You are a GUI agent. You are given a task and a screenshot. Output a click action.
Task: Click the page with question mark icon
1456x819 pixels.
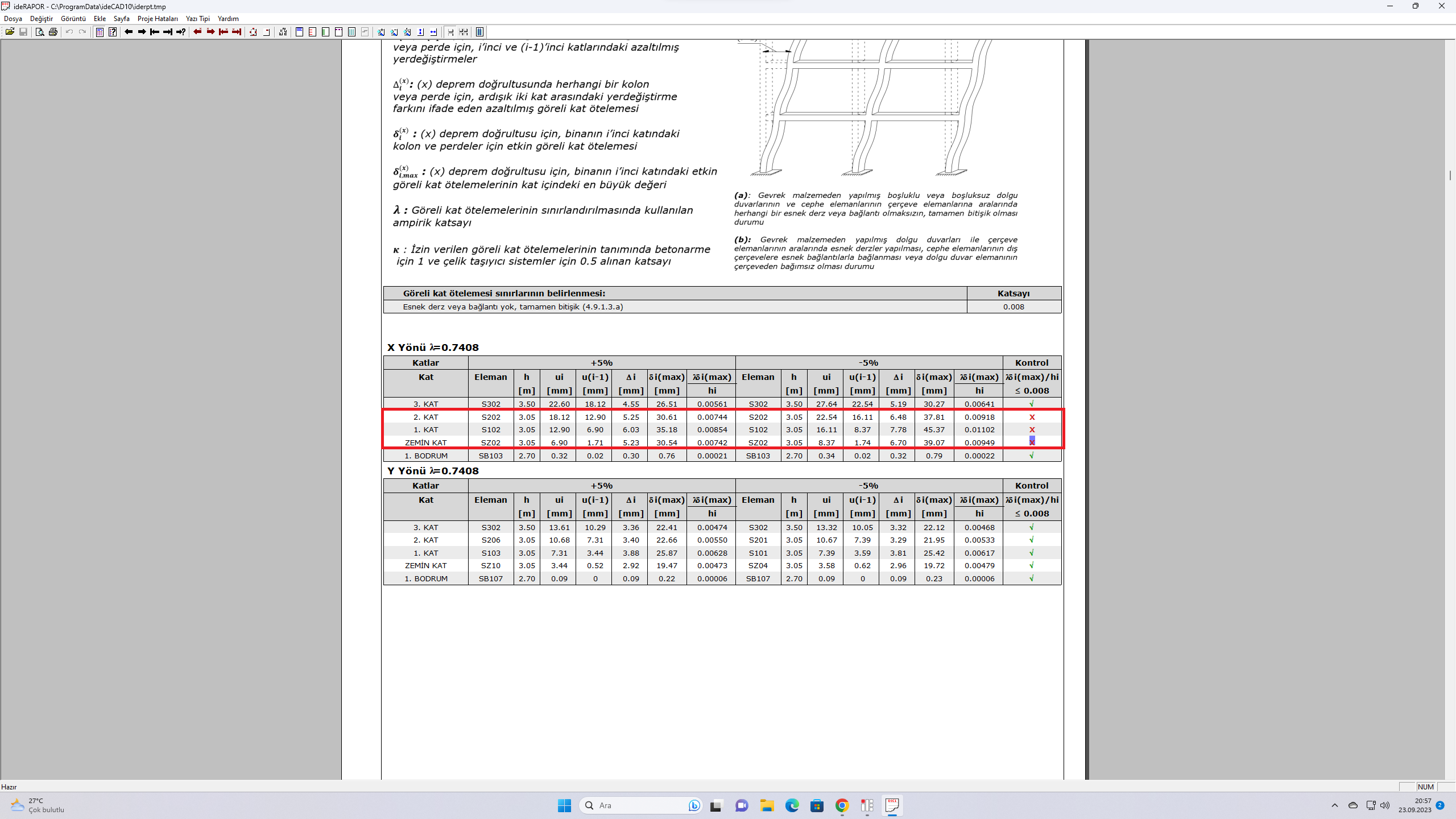click(113, 32)
